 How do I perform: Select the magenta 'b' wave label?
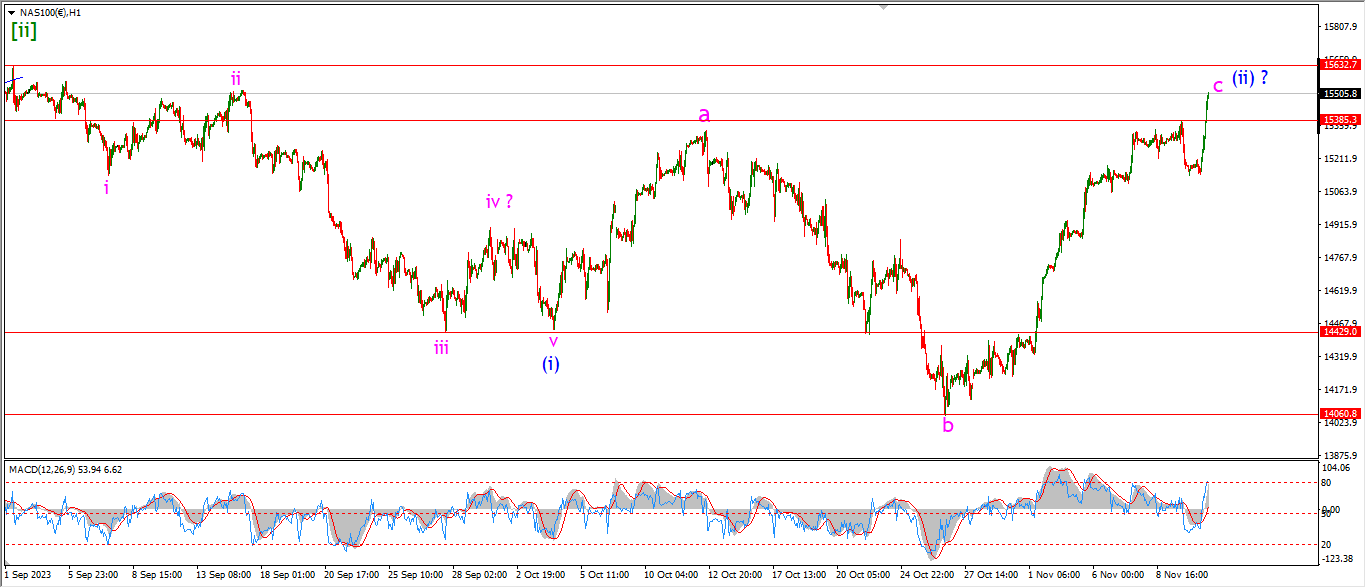pos(948,425)
